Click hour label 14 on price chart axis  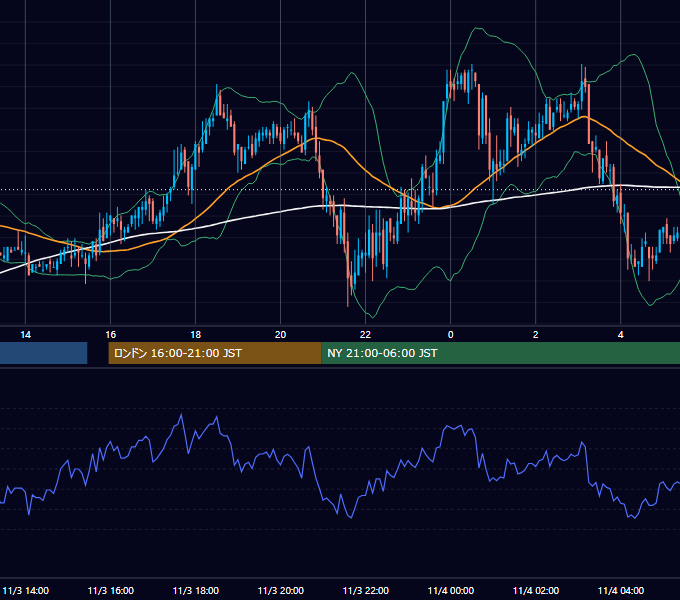(26, 334)
